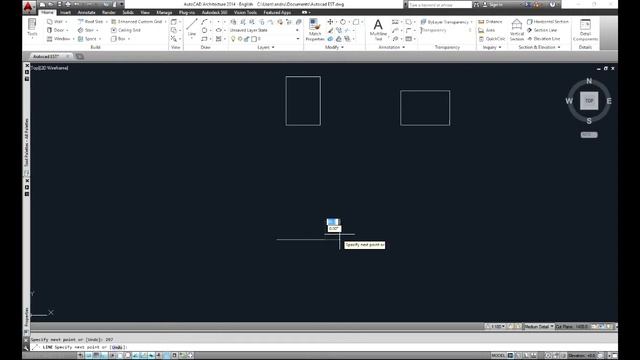Click the Vertical Section tool

tap(517, 30)
